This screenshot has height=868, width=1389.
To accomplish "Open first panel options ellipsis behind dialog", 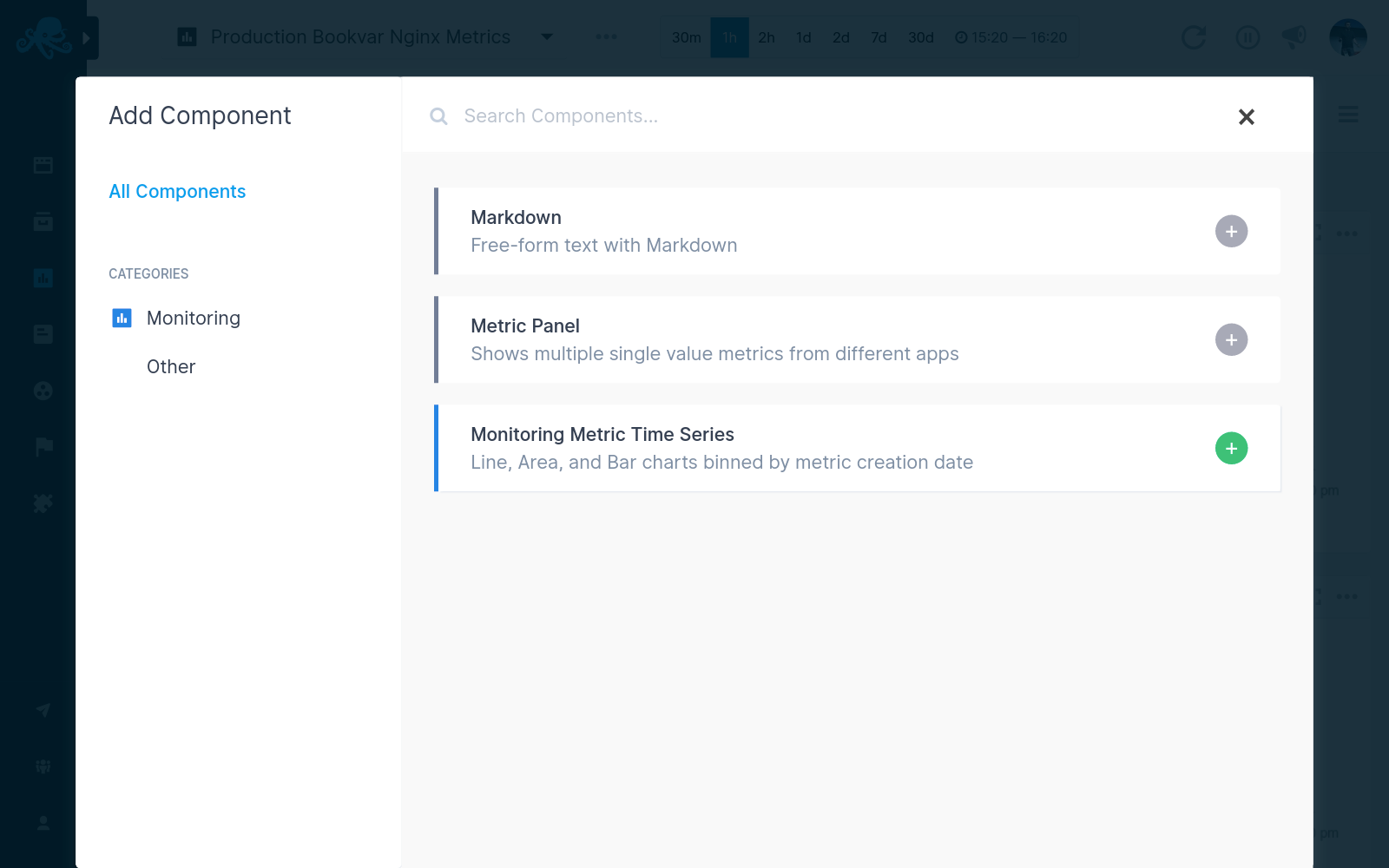I will (1346, 233).
